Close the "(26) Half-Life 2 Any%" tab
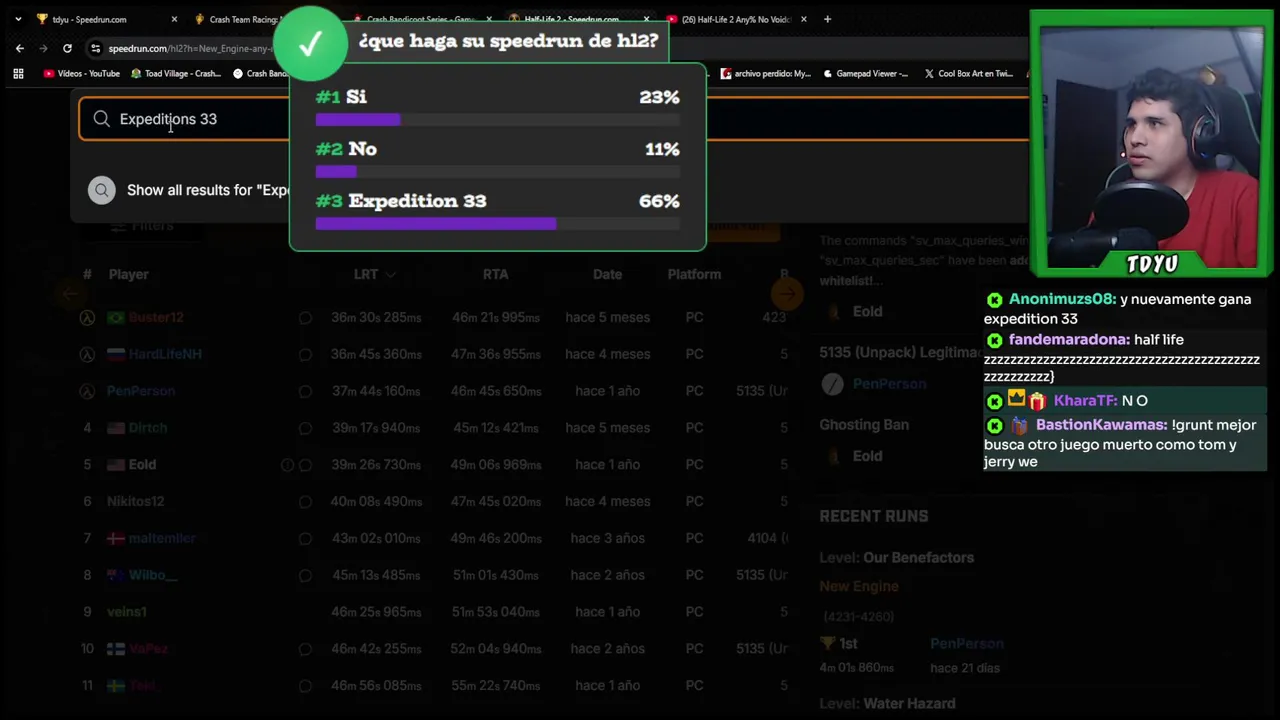This screenshot has width=1280, height=720. click(x=803, y=19)
